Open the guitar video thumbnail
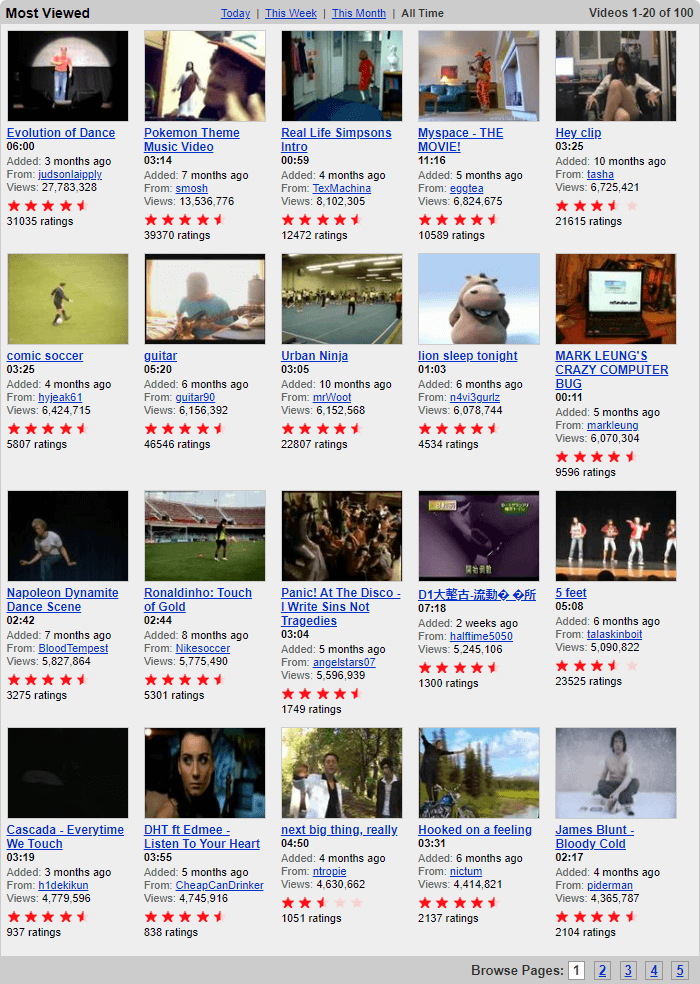The image size is (700, 984). click(205, 299)
